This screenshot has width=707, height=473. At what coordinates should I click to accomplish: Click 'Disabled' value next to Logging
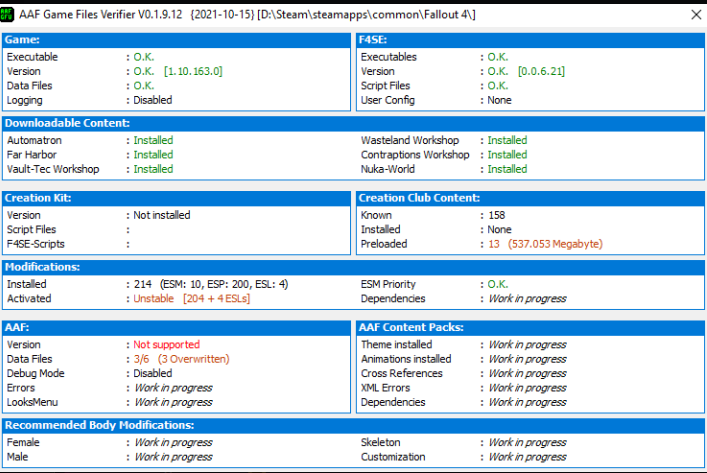point(152,100)
